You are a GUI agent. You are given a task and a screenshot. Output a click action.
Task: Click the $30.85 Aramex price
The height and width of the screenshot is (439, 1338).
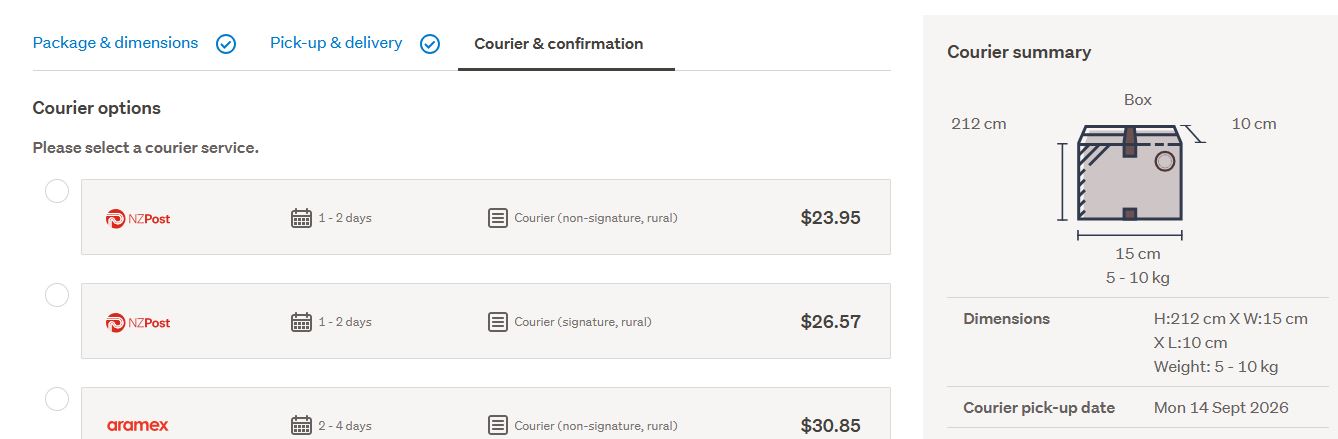[830, 426]
